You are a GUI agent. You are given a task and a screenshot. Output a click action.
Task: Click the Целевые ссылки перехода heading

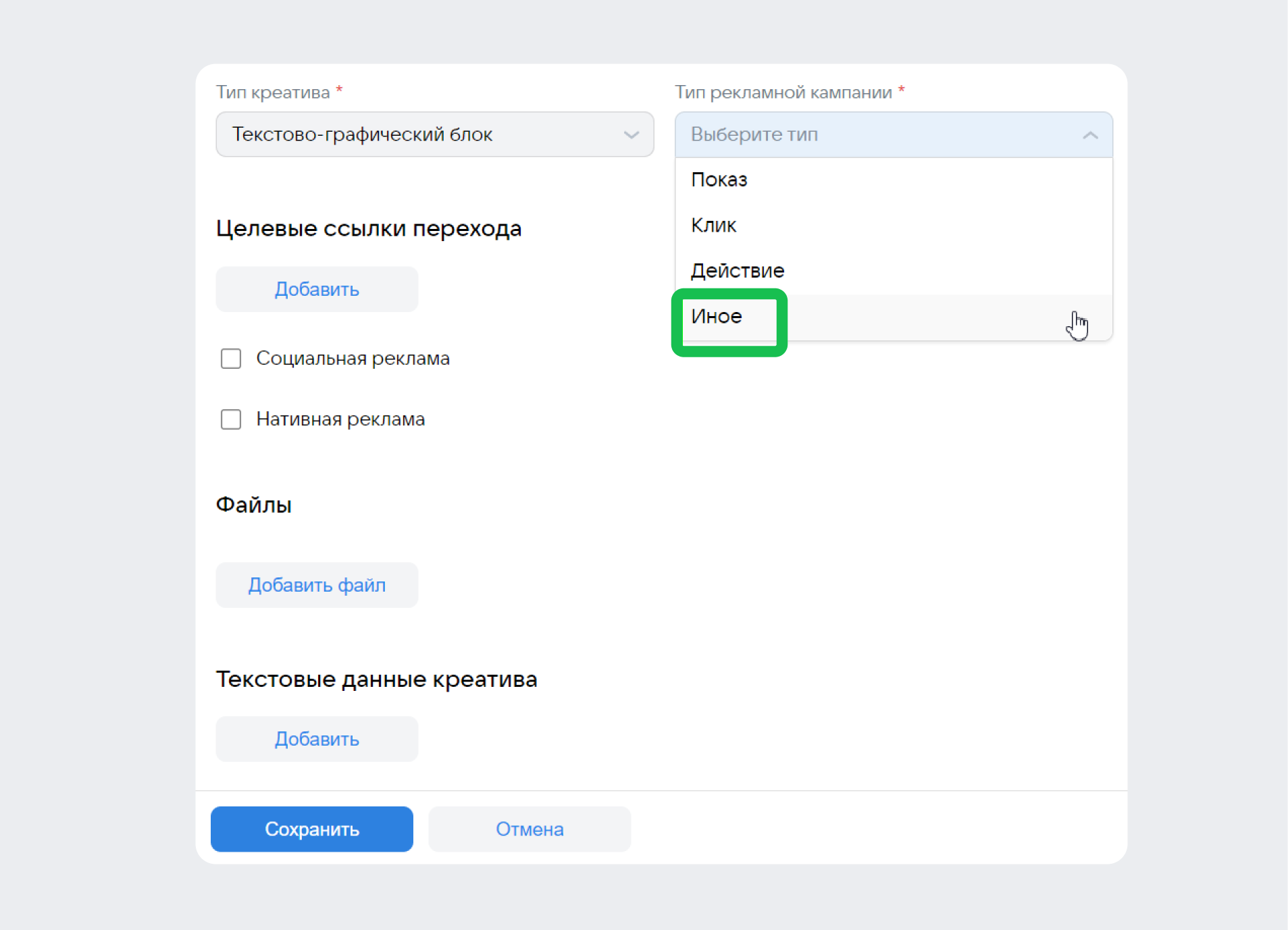click(x=369, y=228)
